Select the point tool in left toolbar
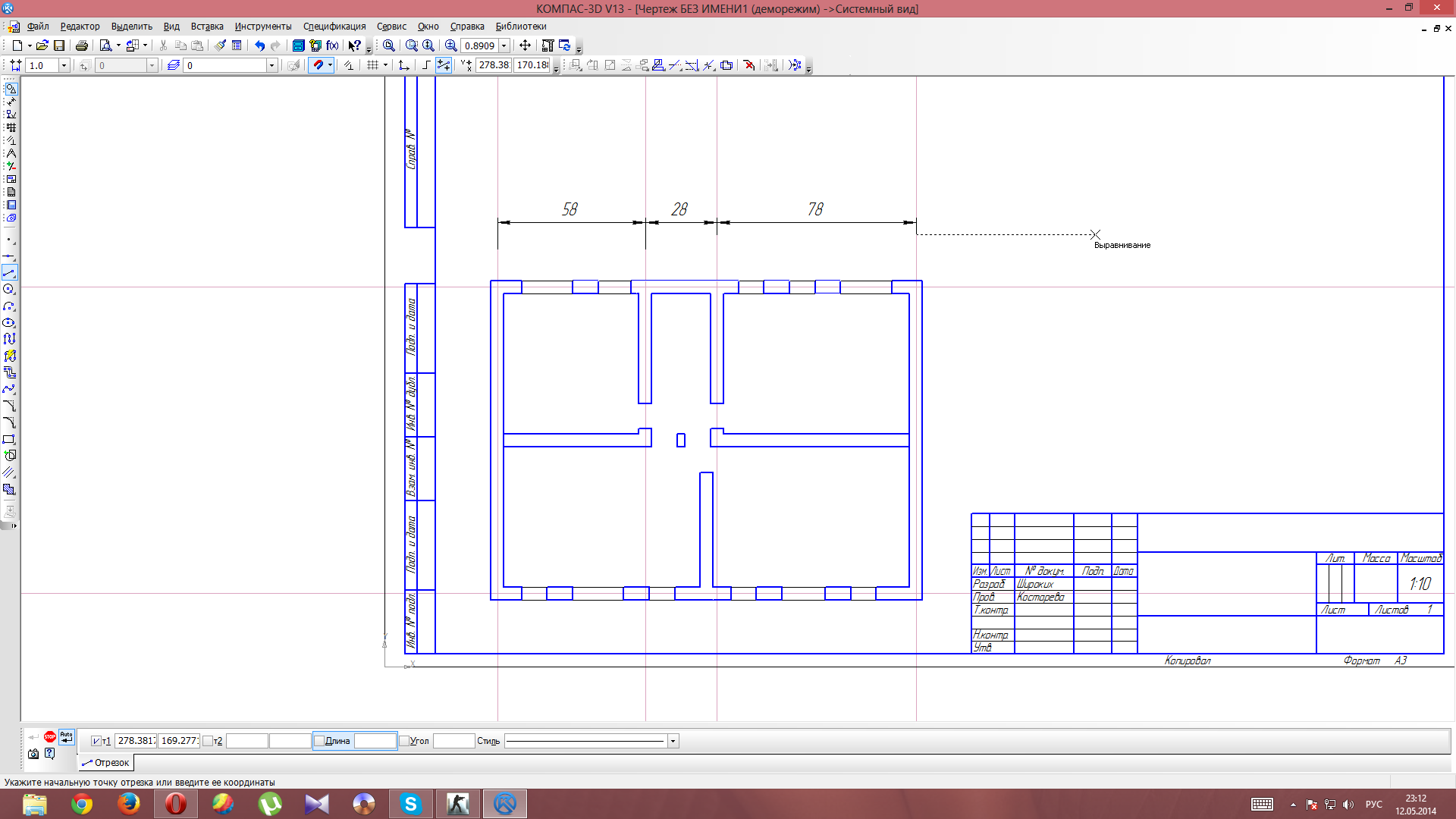Screen dimensions: 1456x819 click(10, 239)
